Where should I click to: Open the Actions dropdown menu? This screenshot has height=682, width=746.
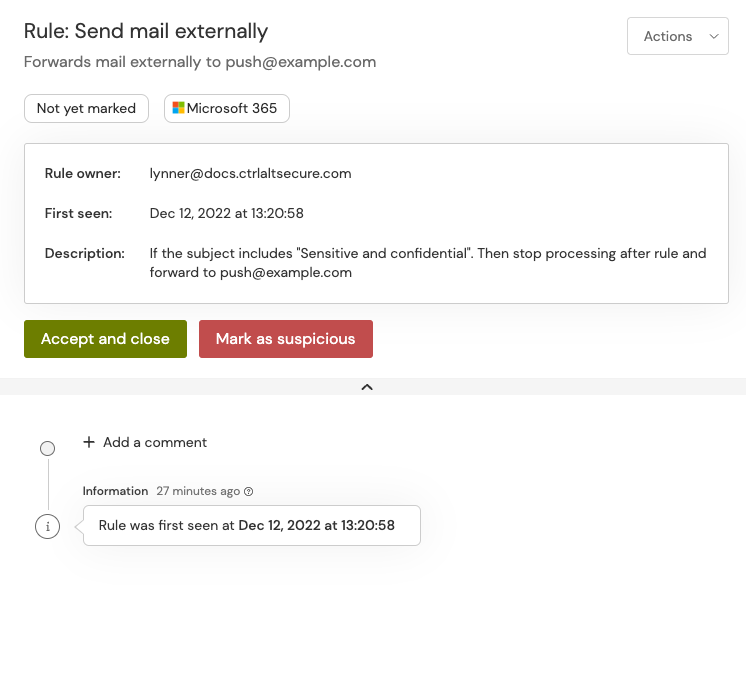click(x=677, y=36)
